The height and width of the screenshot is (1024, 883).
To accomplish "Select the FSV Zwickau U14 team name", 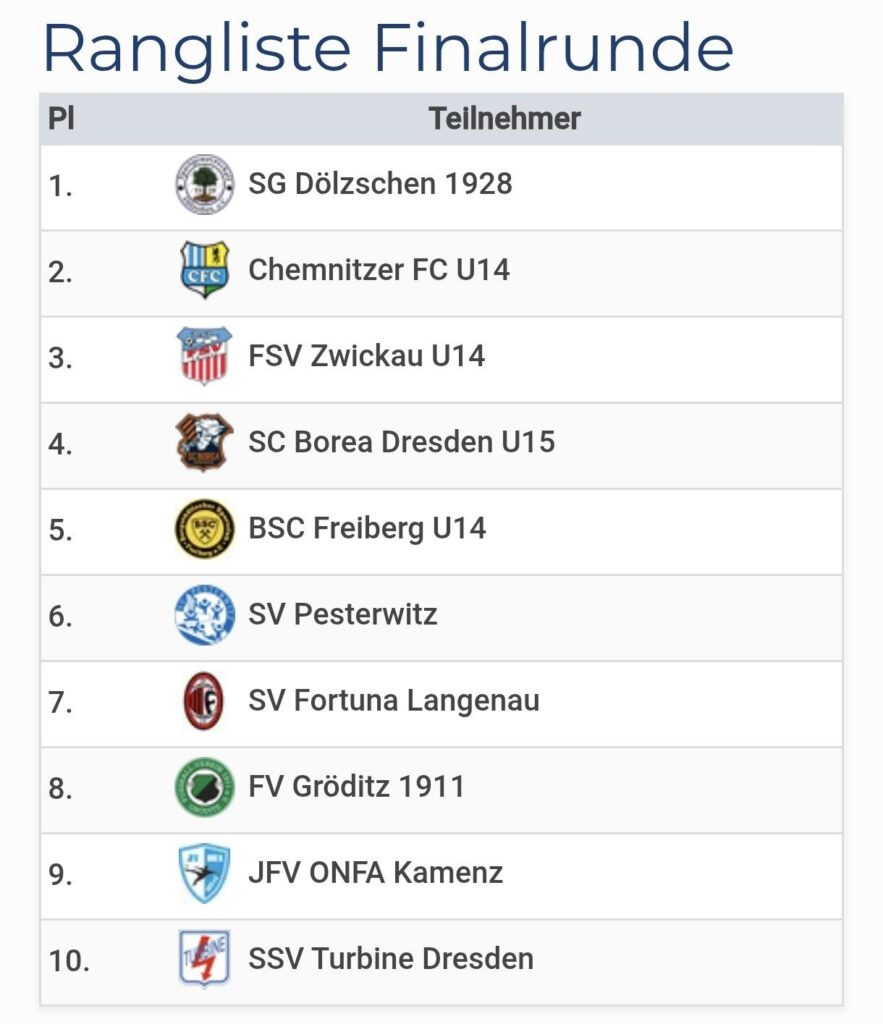I will click(367, 356).
